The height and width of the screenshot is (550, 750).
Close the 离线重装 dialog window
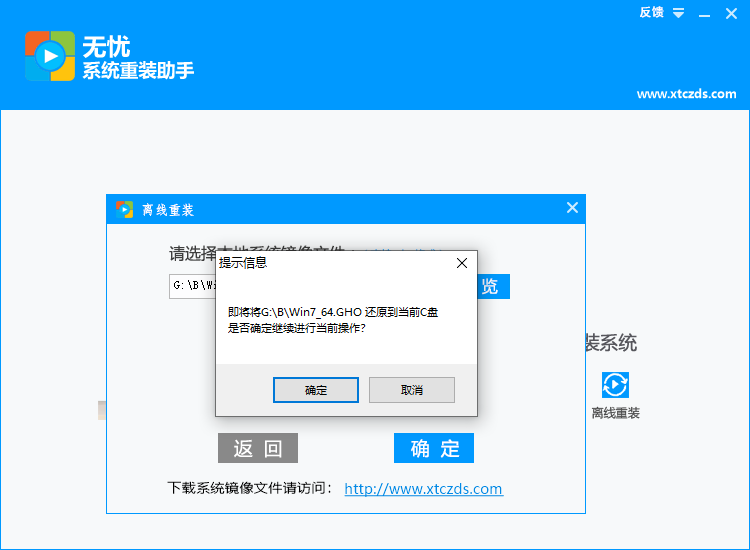click(x=572, y=208)
